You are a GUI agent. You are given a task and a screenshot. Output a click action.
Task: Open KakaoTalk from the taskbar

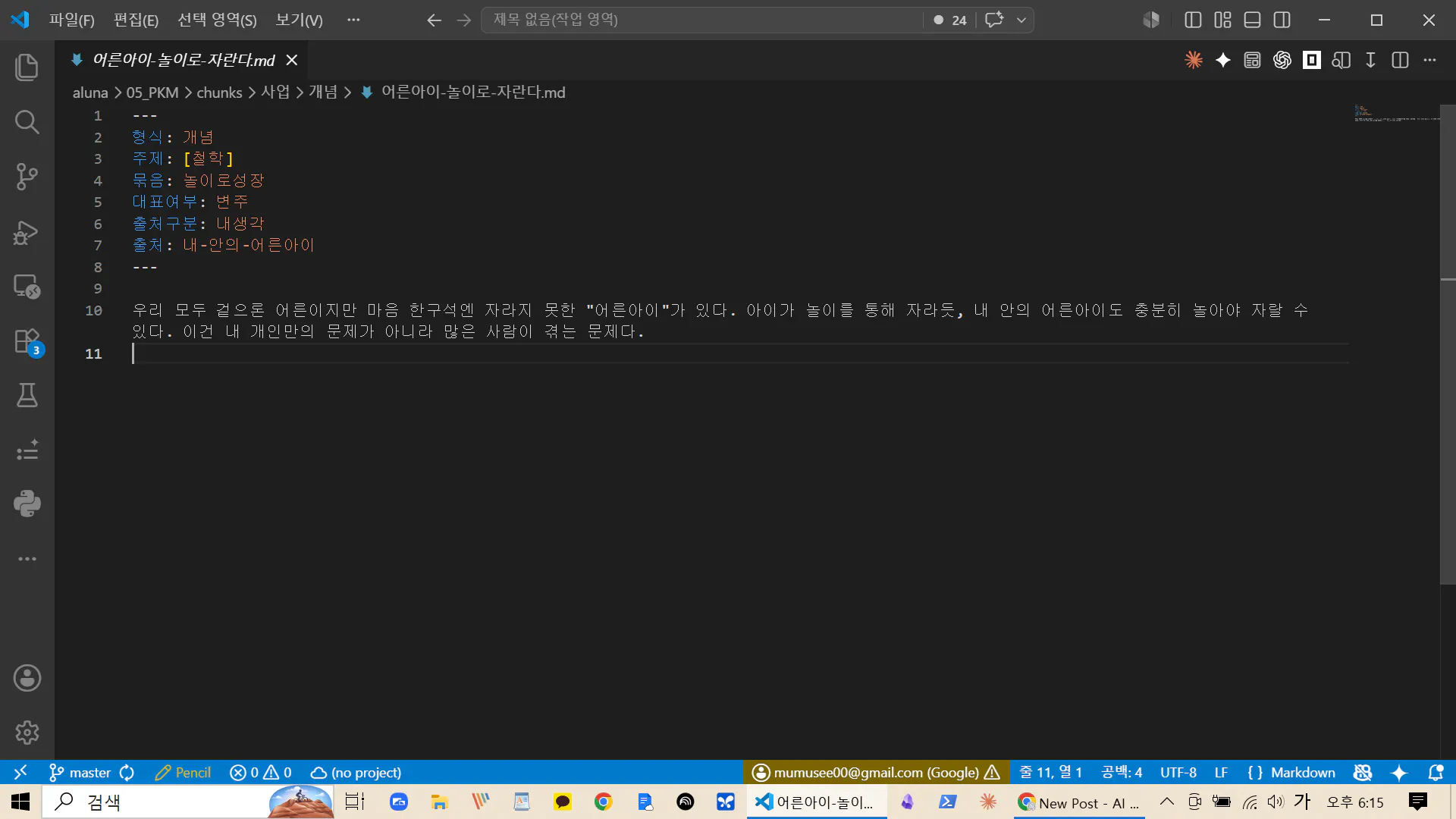[x=563, y=802]
